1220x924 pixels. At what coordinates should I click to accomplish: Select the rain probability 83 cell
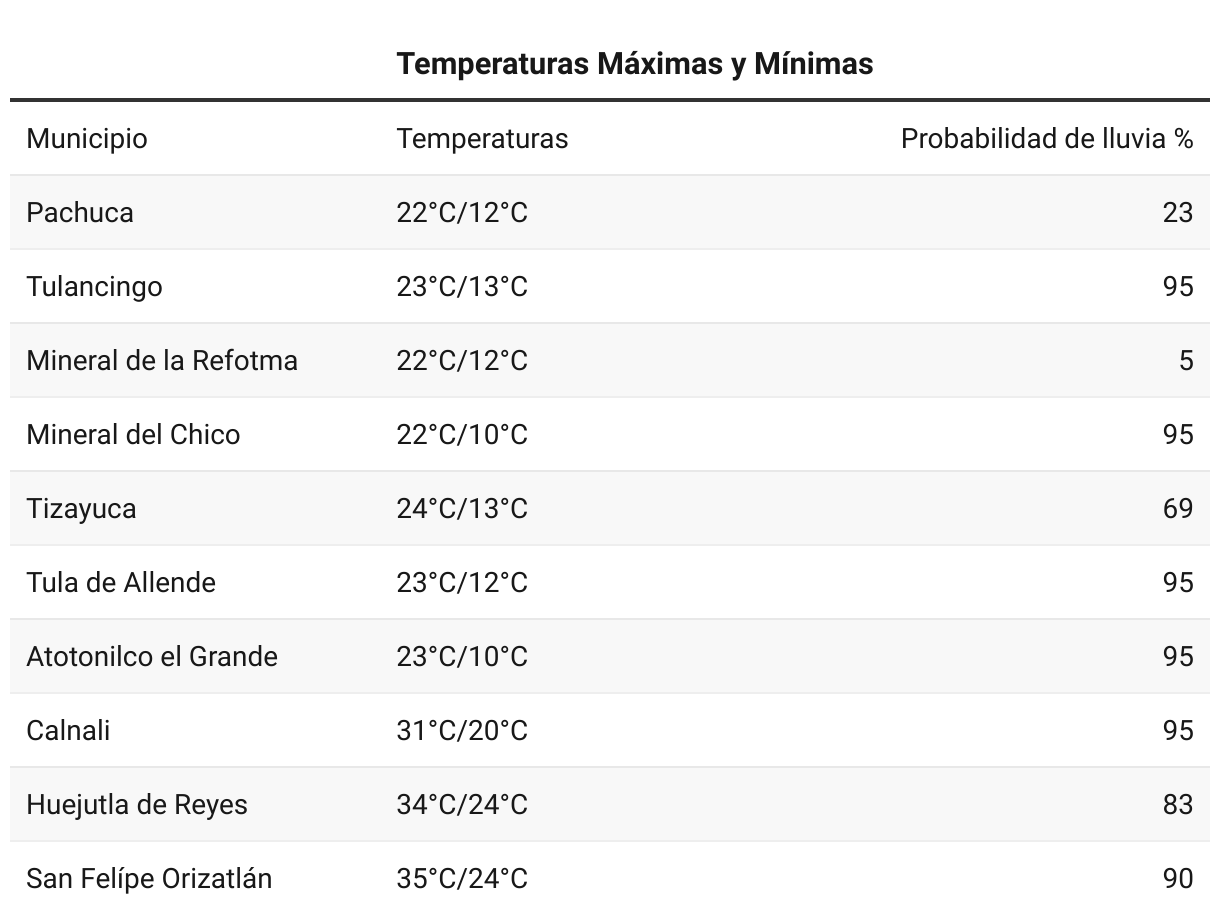click(x=1178, y=805)
